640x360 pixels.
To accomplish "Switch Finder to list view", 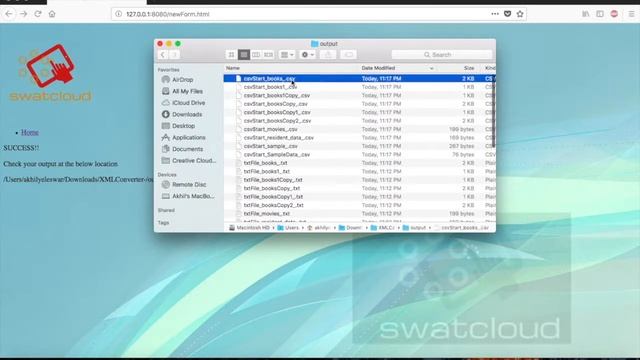I will tap(244, 55).
